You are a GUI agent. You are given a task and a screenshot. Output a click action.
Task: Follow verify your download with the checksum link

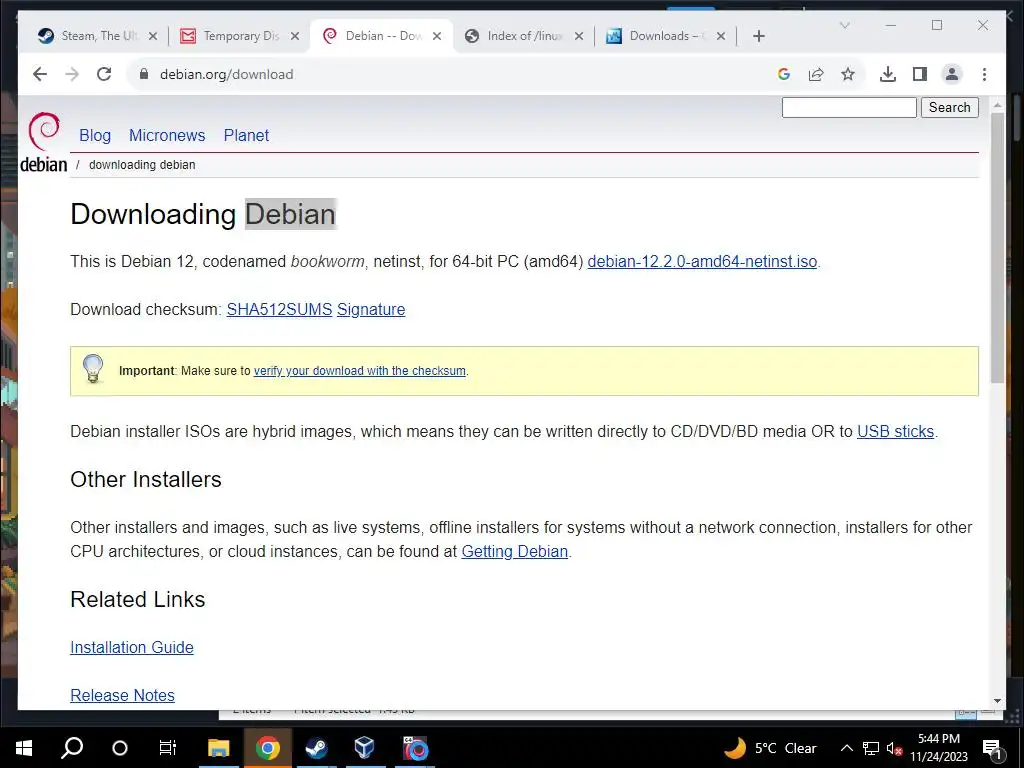[x=359, y=371]
